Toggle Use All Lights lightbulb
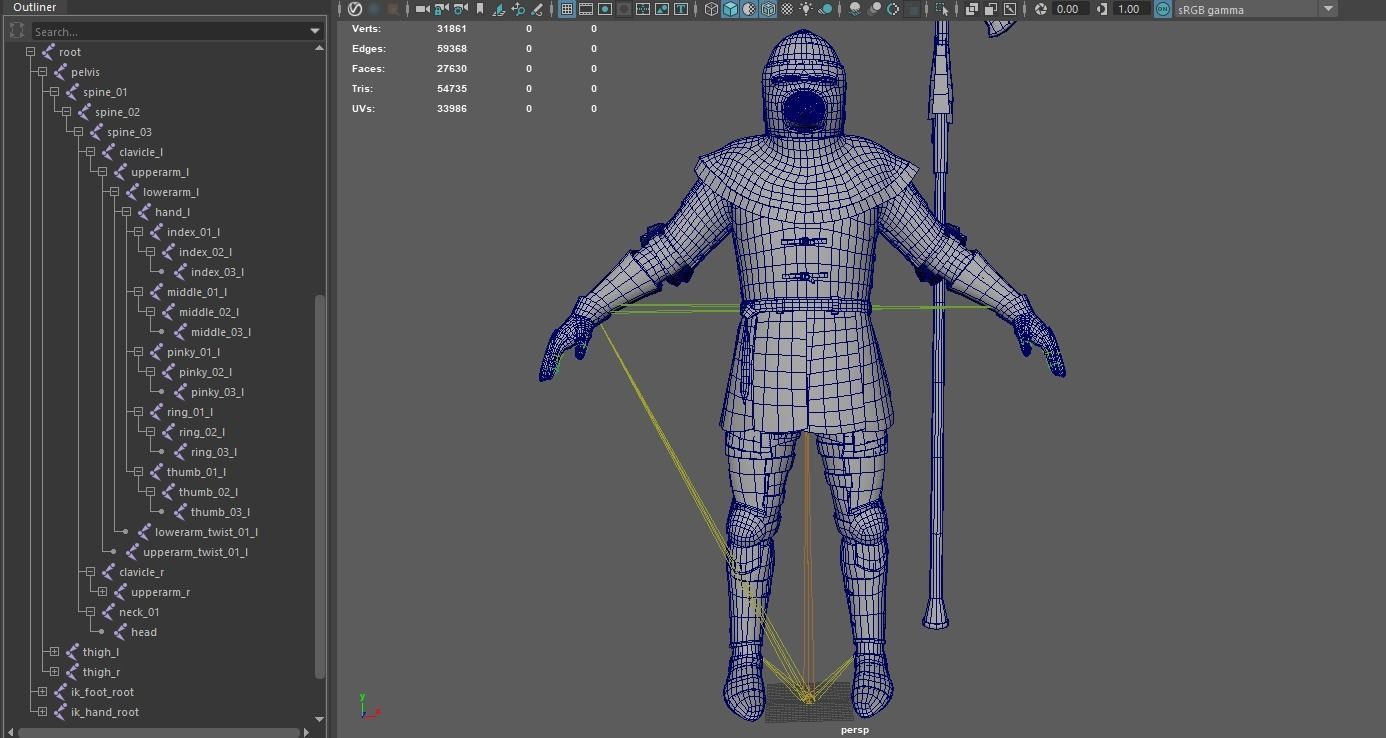The width and height of the screenshot is (1386, 738). pyautogui.click(x=806, y=9)
